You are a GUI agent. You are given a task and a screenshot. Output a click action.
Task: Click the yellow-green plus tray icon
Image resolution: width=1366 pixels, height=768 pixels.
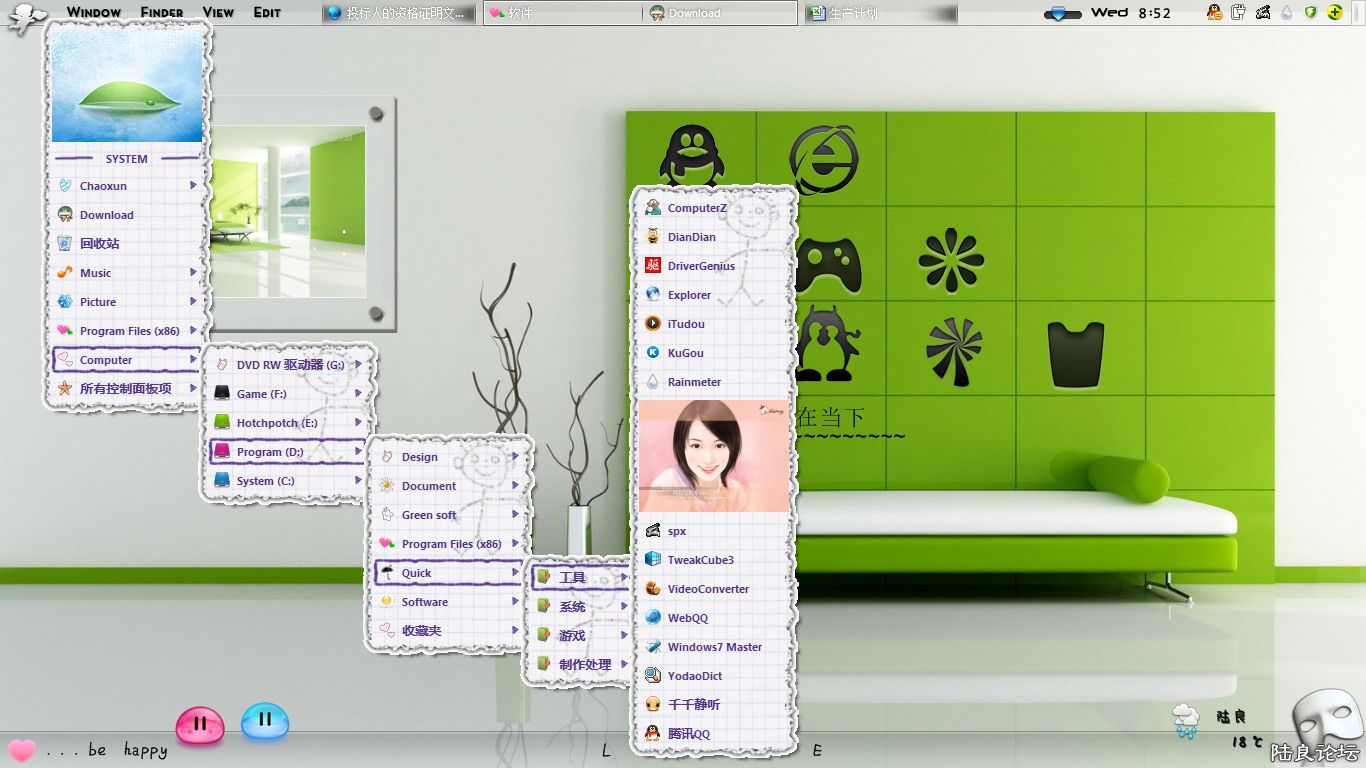[x=1335, y=12]
